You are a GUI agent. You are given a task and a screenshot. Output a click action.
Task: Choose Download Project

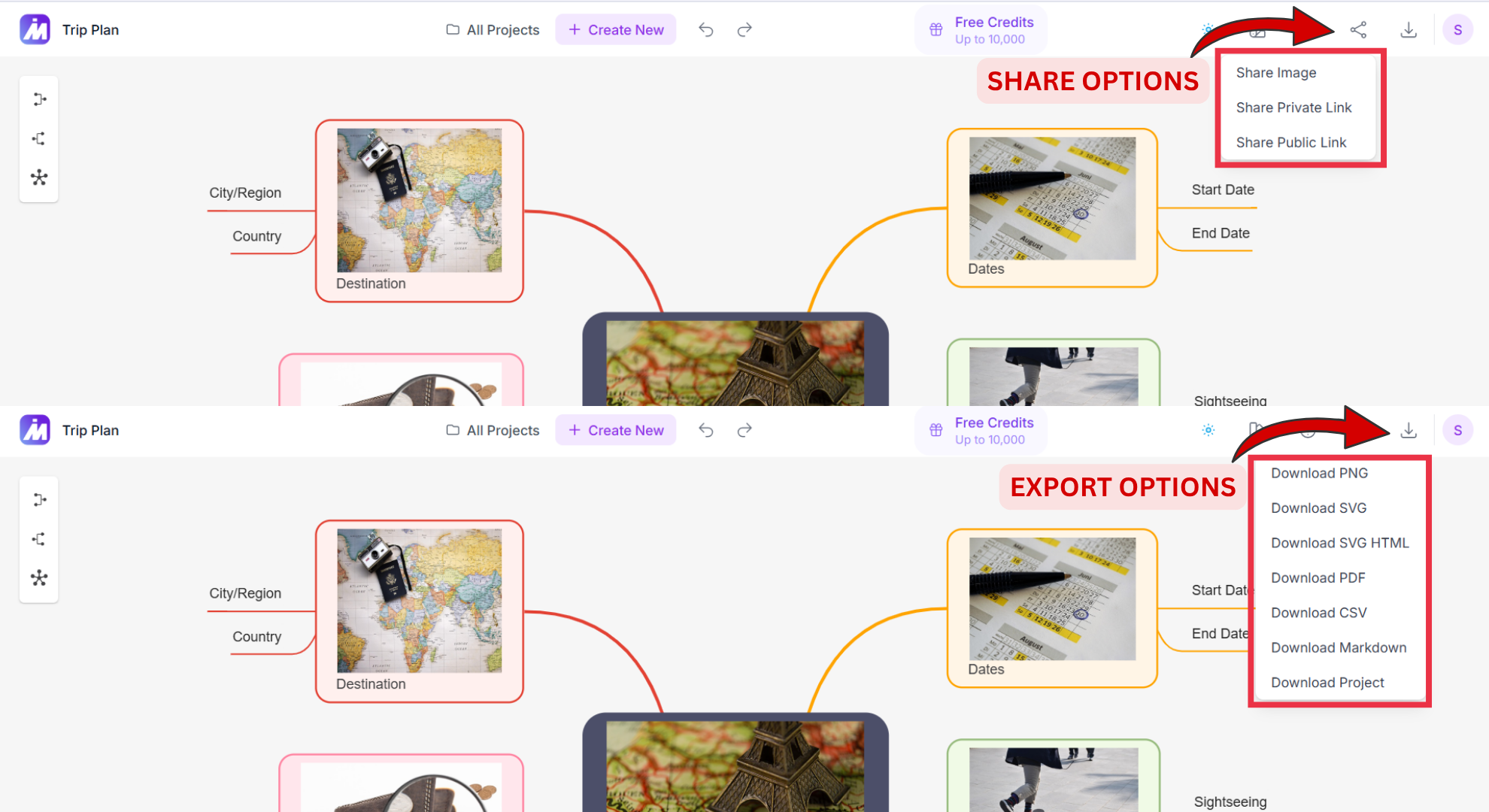pos(1327,683)
